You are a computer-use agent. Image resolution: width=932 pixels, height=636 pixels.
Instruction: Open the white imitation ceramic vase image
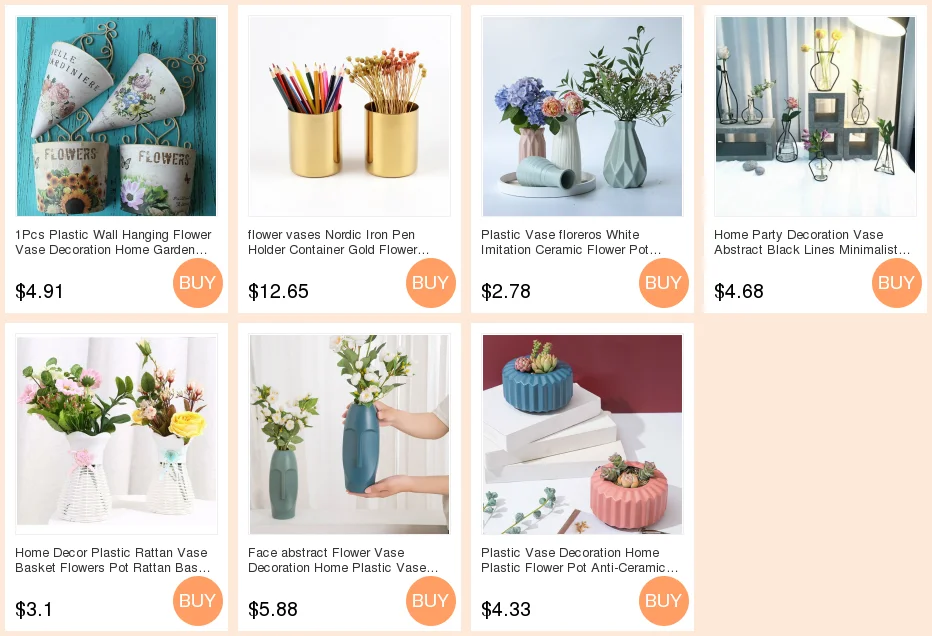pos(582,117)
